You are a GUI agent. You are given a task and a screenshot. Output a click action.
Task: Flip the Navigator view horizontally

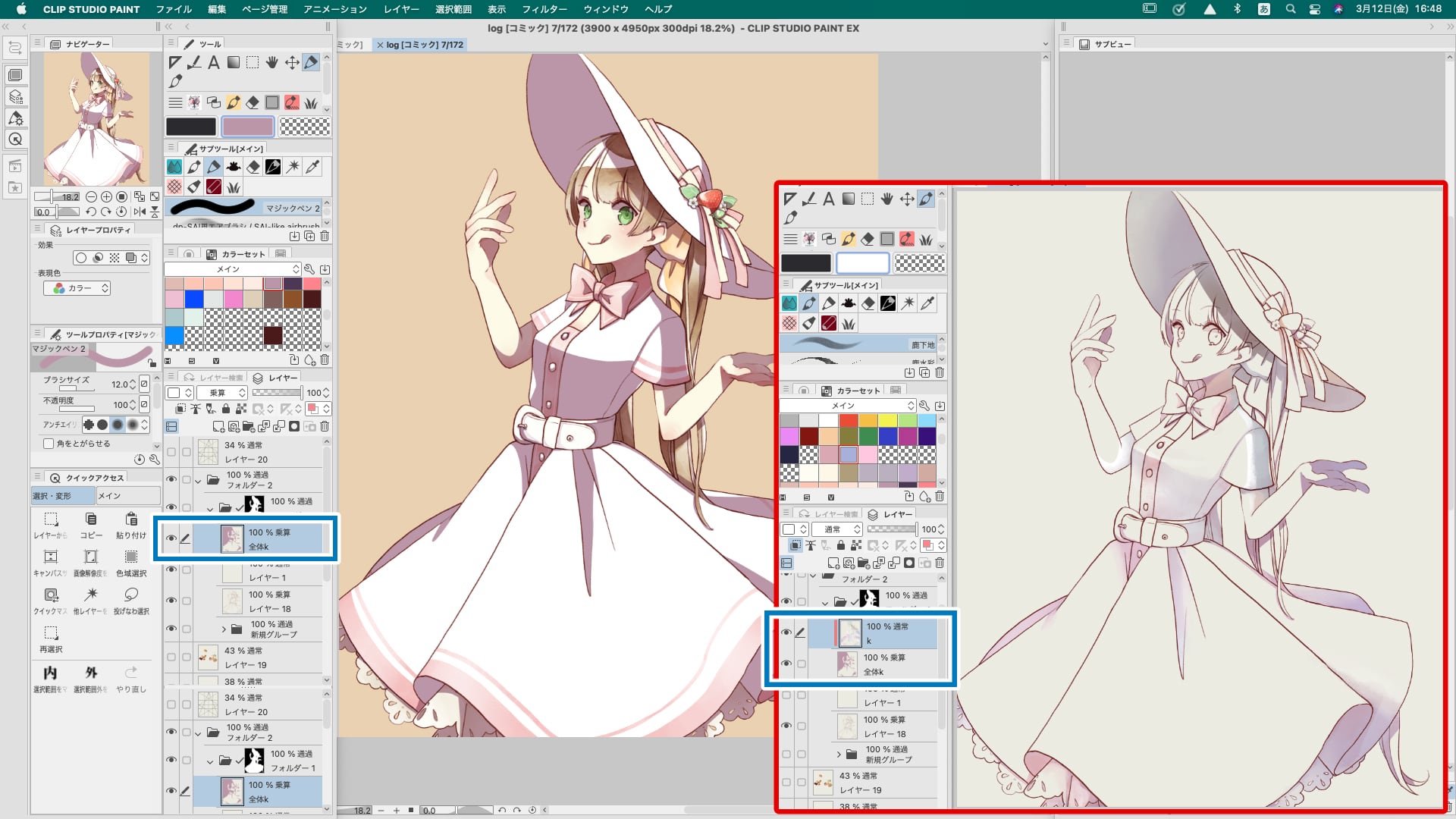[140, 212]
